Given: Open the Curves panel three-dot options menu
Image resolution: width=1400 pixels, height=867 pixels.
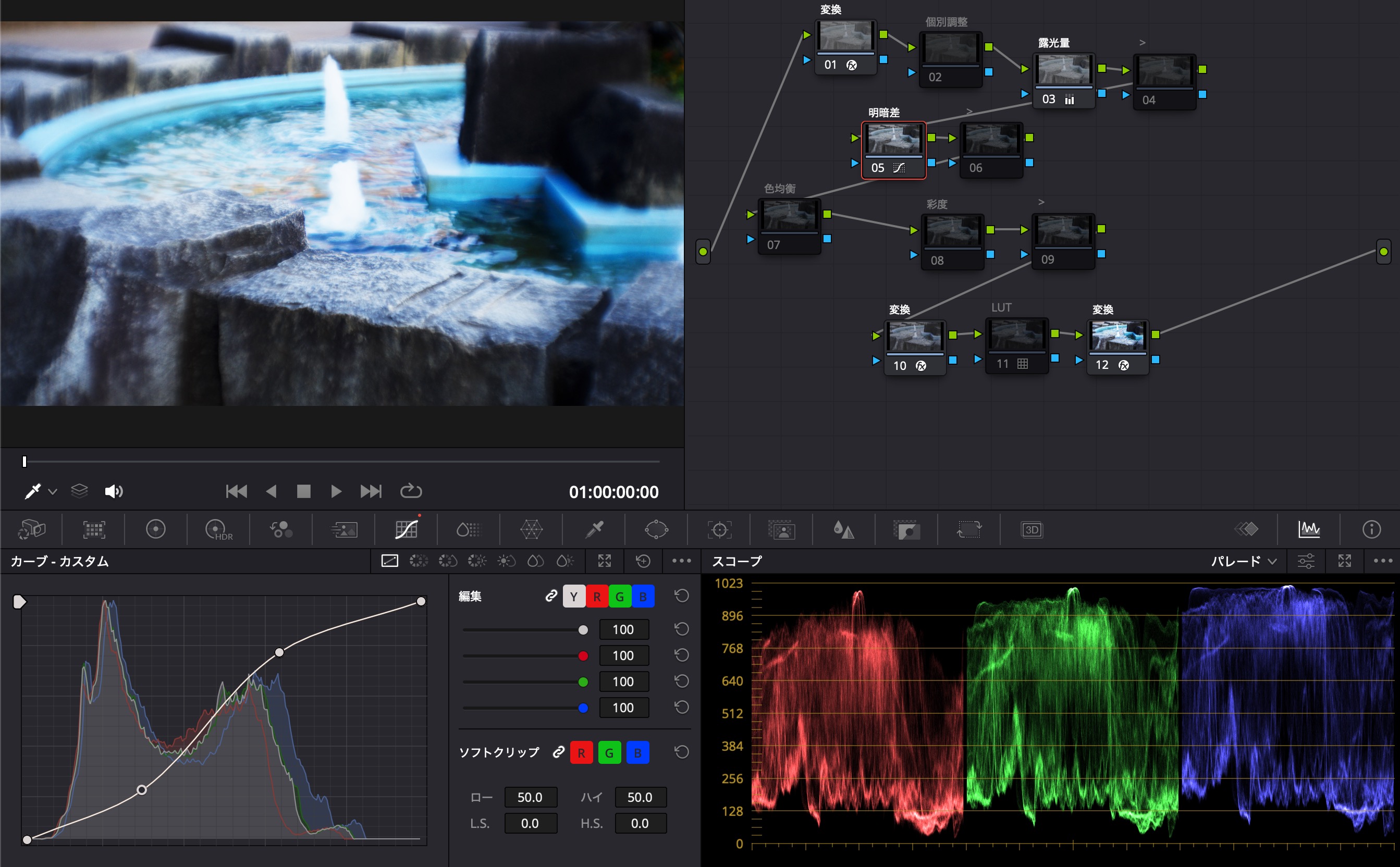Looking at the screenshot, I should pos(681,561).
